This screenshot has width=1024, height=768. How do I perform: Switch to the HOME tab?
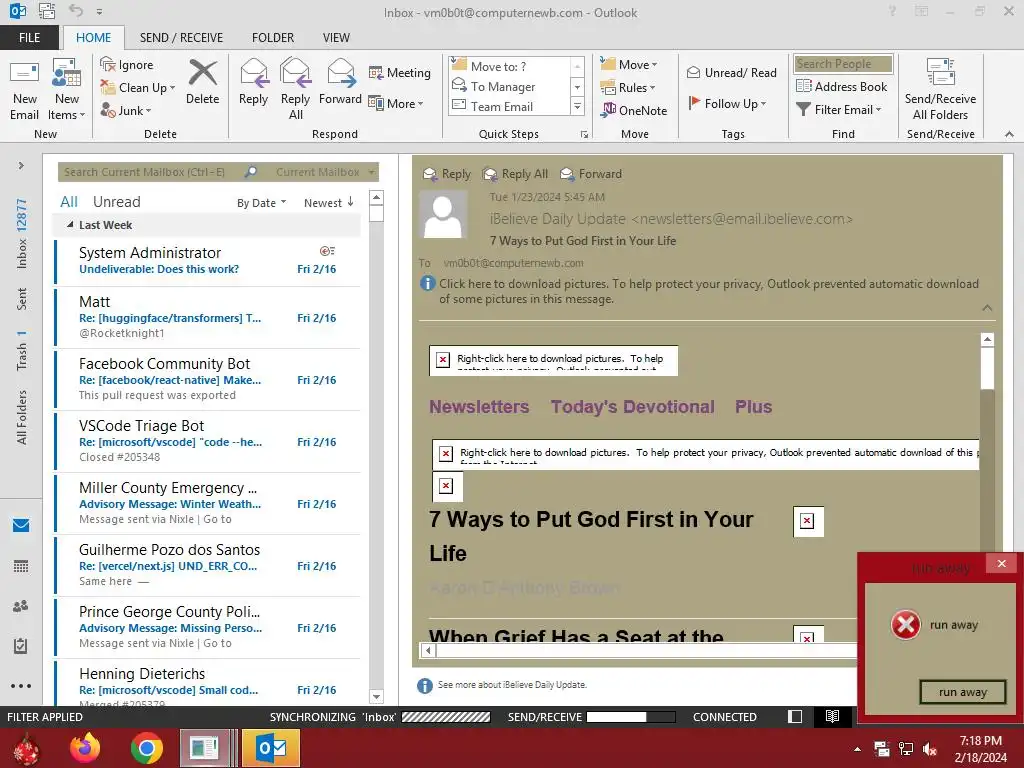(x=93, y=38)
